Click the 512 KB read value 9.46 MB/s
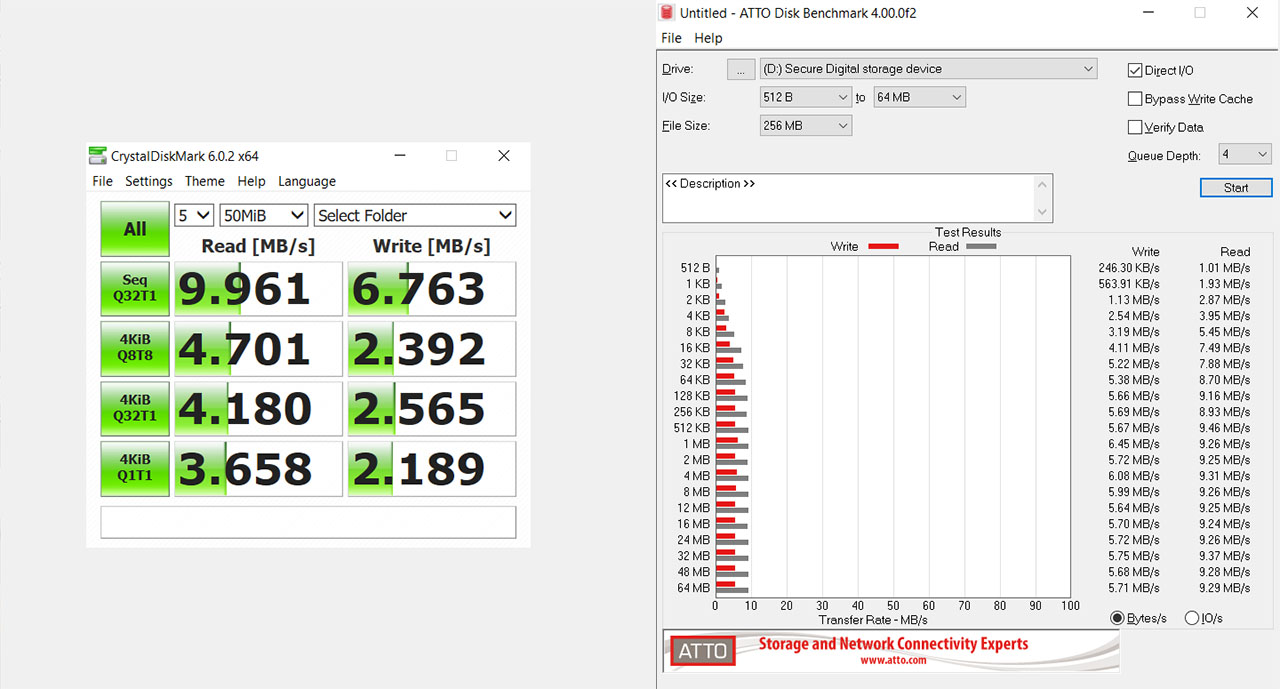The image size is (1280, 689). (x=1224, y=428)
